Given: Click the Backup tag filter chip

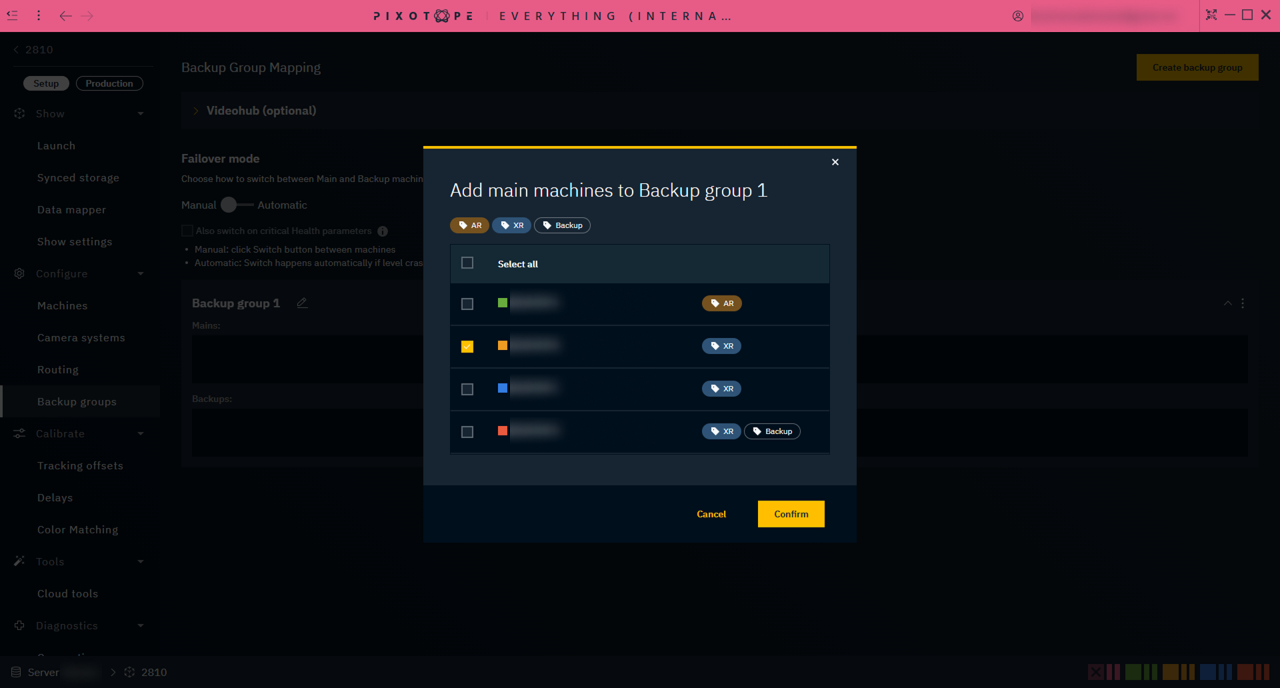Looking at the screenshot, I should pos(562,225).
